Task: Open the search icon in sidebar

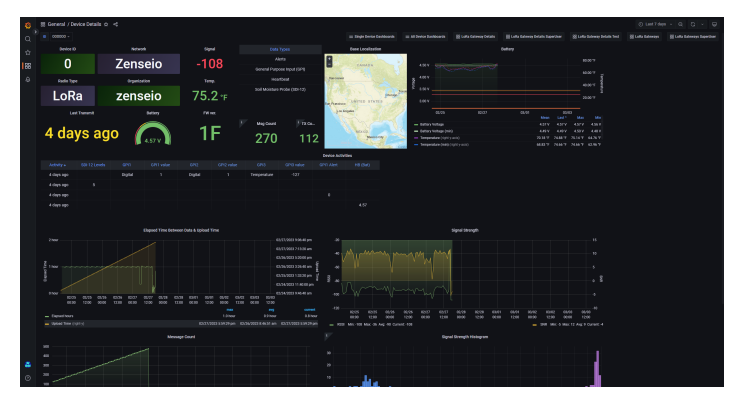Action: point(27,38)
